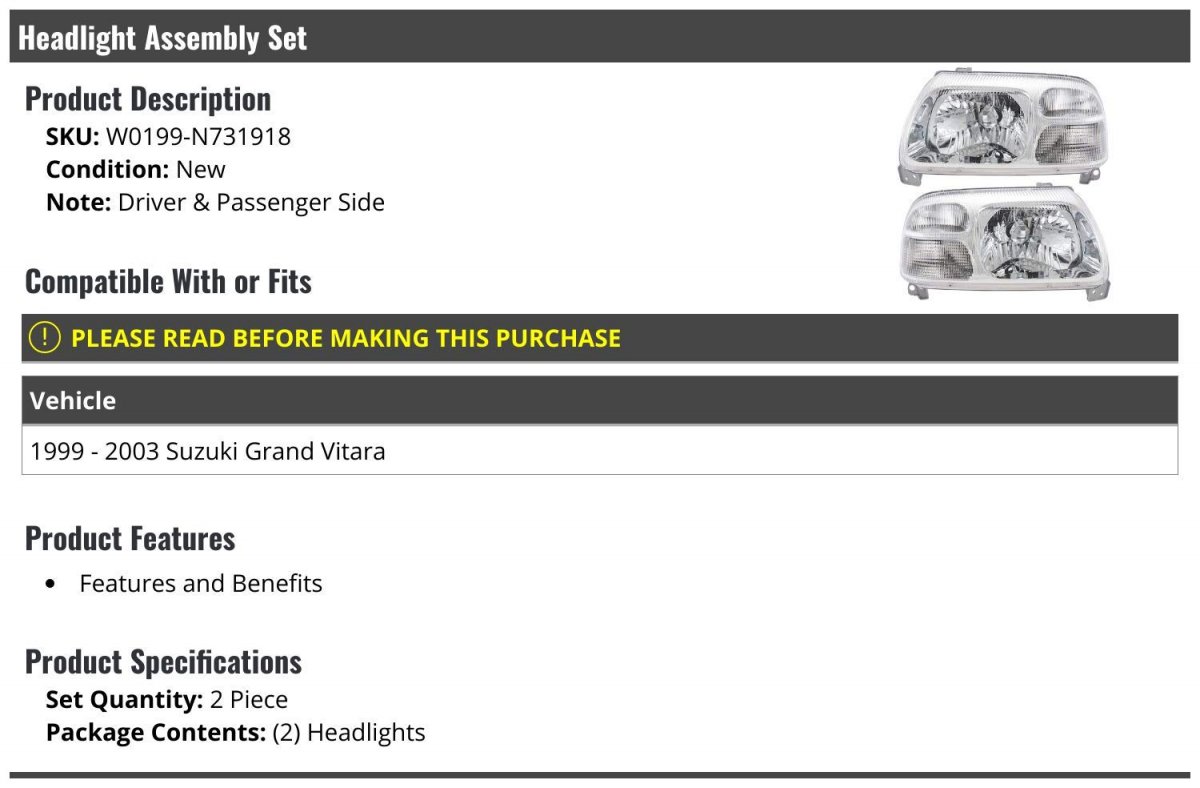
Task: Click the "Package Contents: (2) Headlights" line
Action: (235, 732)
